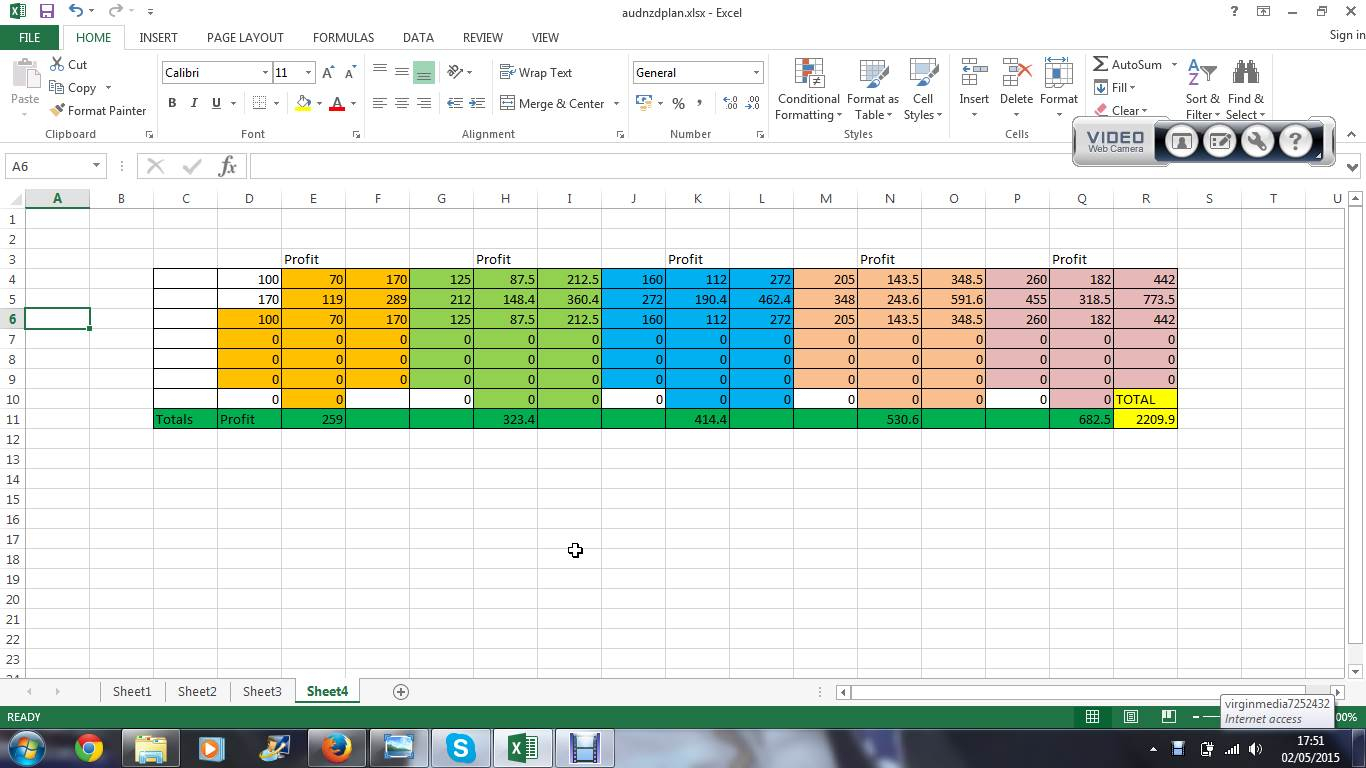The image size is (1366, 768).
Task: Switch to the Sheet2 tab
Action: [x=197, y=691]
